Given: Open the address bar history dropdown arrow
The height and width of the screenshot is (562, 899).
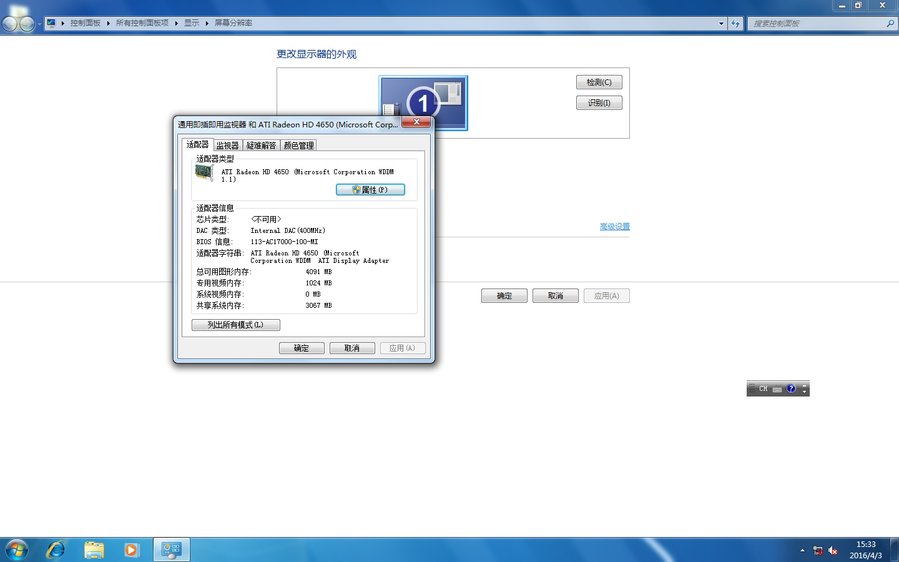Looking at the screenshot, I should click(x=720, y=22).
